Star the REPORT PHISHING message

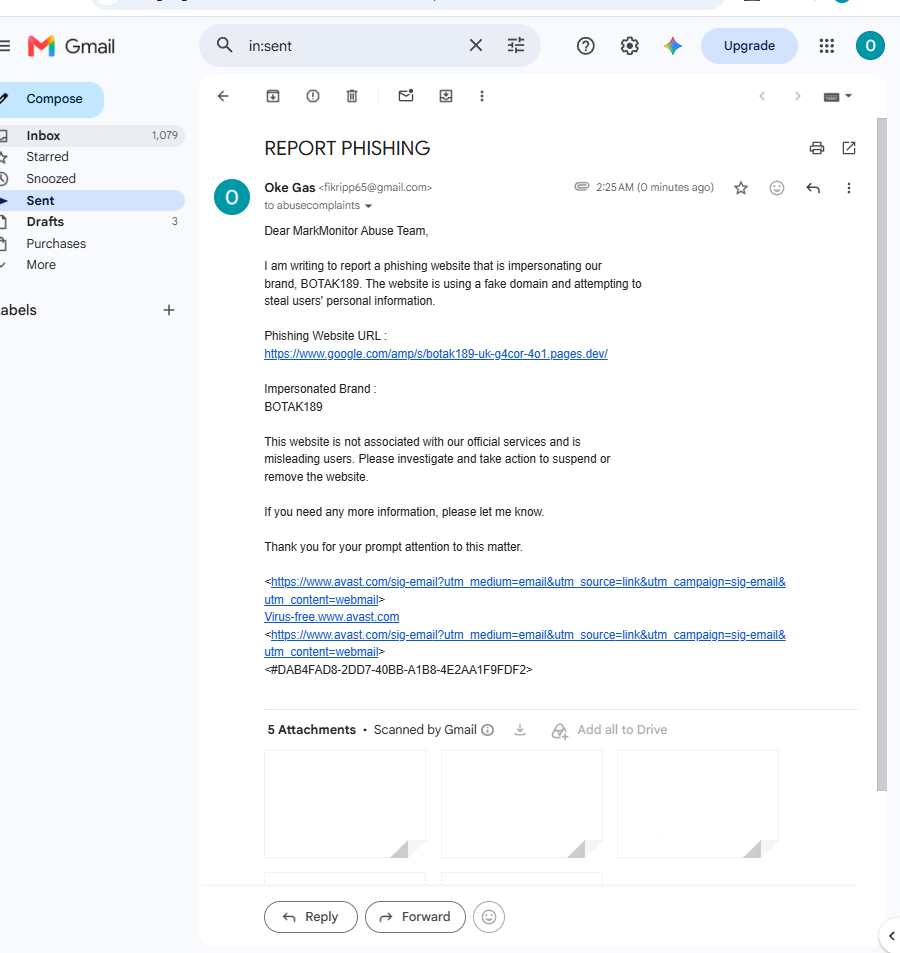tap(740, 188)
